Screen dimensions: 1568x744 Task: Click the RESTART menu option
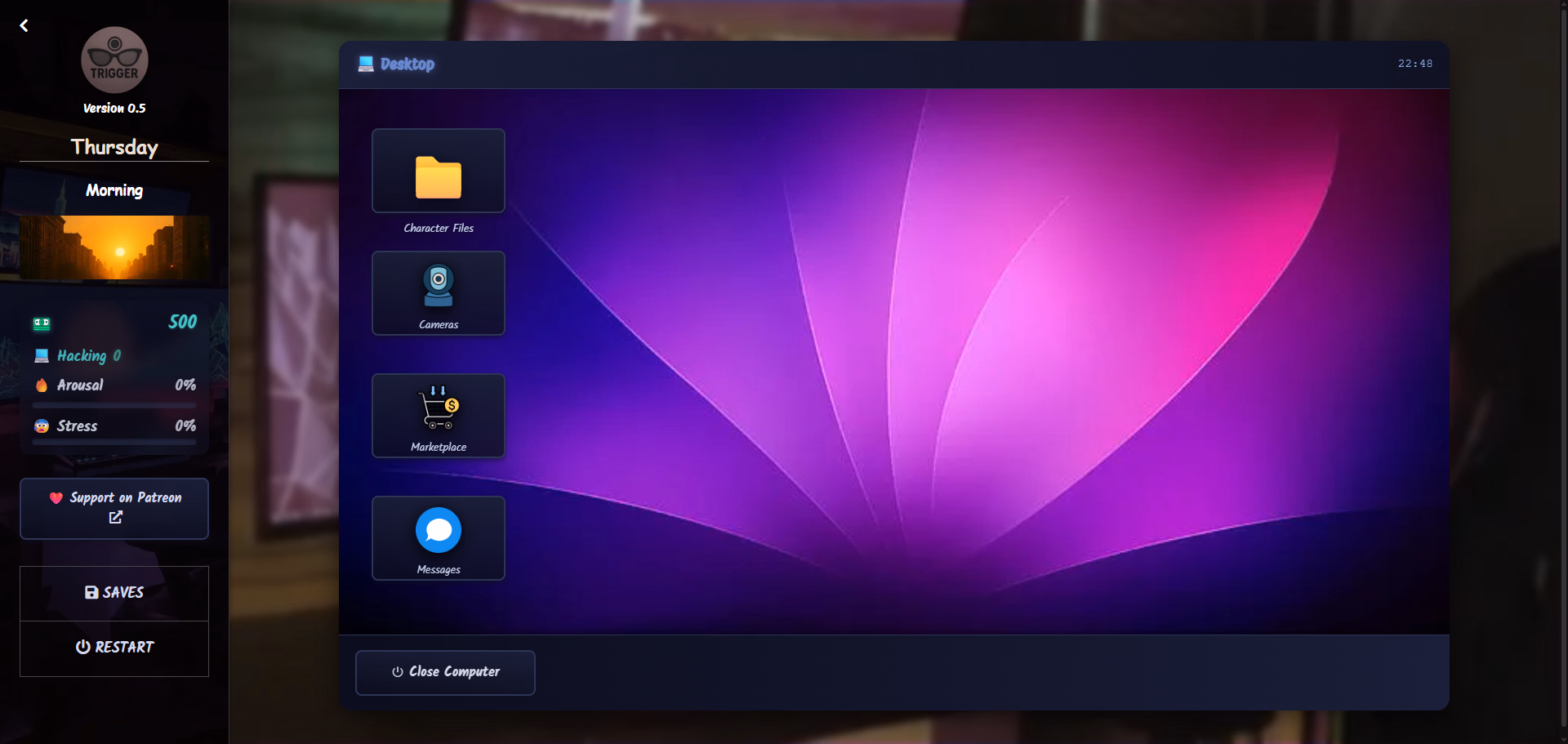pos(114,648)
